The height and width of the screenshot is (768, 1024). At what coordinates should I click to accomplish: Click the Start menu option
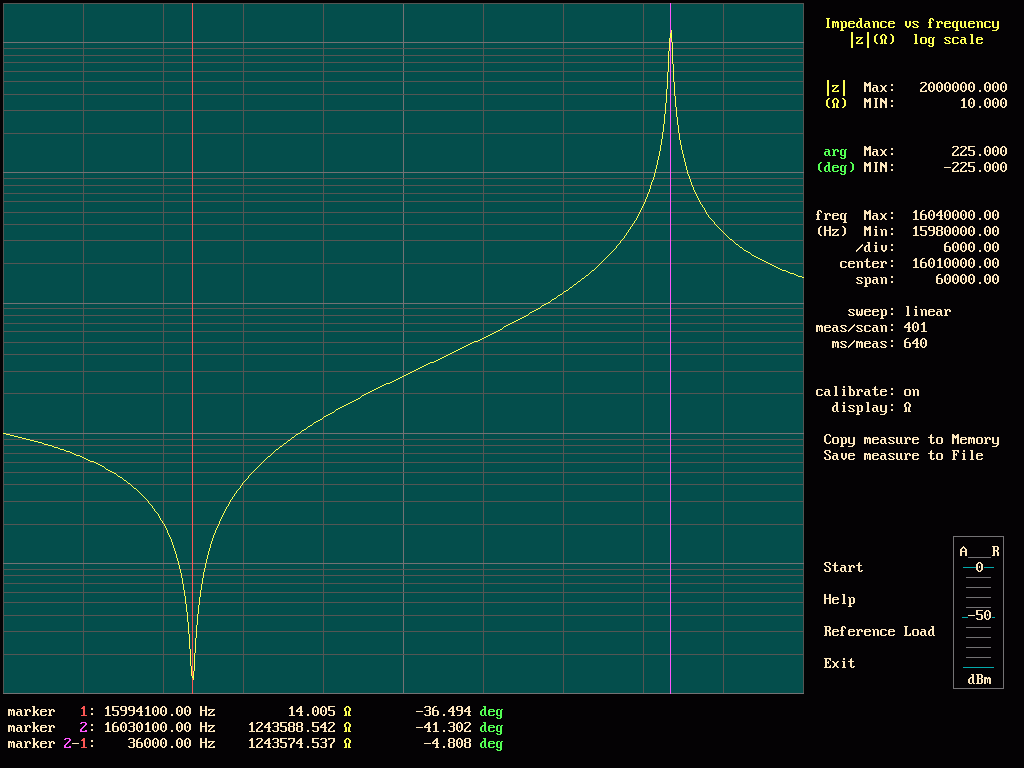[842, 567]
